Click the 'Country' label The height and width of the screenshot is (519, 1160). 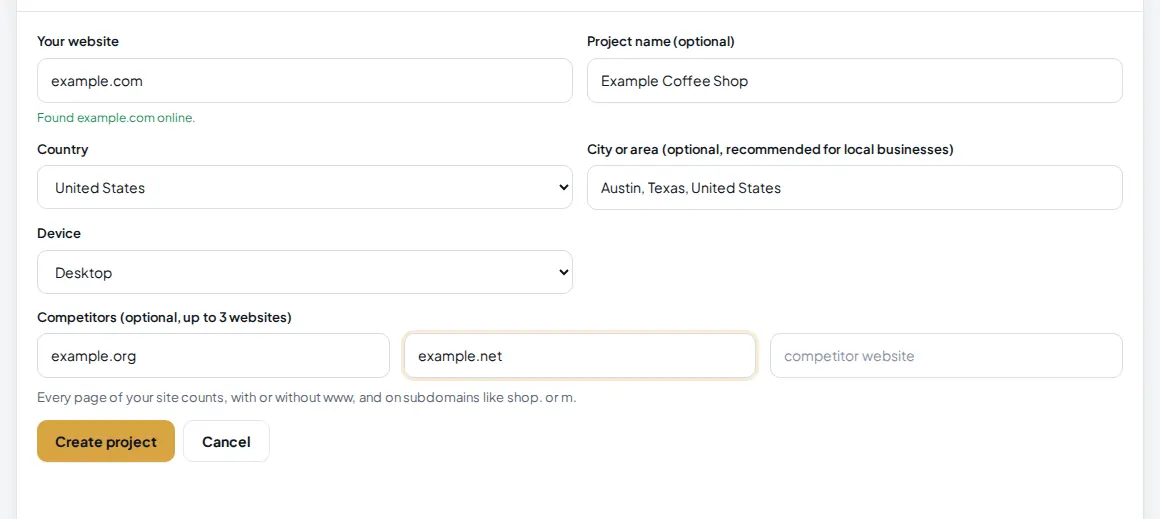62,149
